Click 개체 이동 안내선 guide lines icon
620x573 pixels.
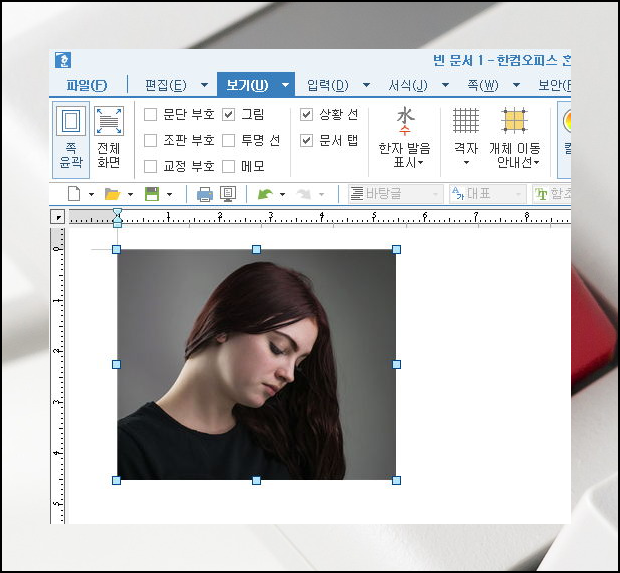coord(514,120)
